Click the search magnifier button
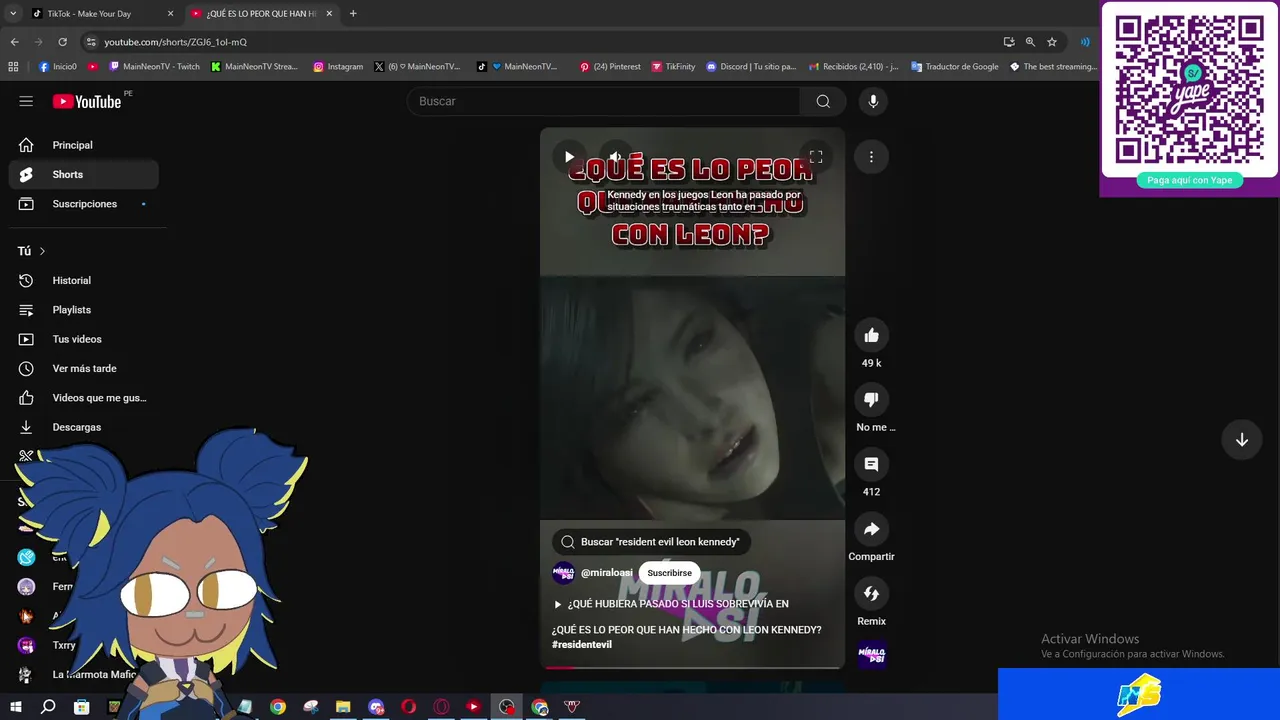1280x720 pixels. pyautogui.click(x=823, y=101)
